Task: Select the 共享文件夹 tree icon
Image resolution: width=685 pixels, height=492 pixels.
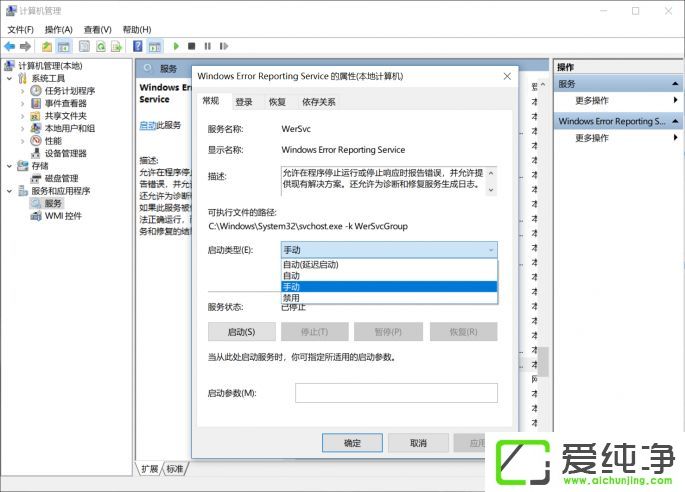Action: 36,116
